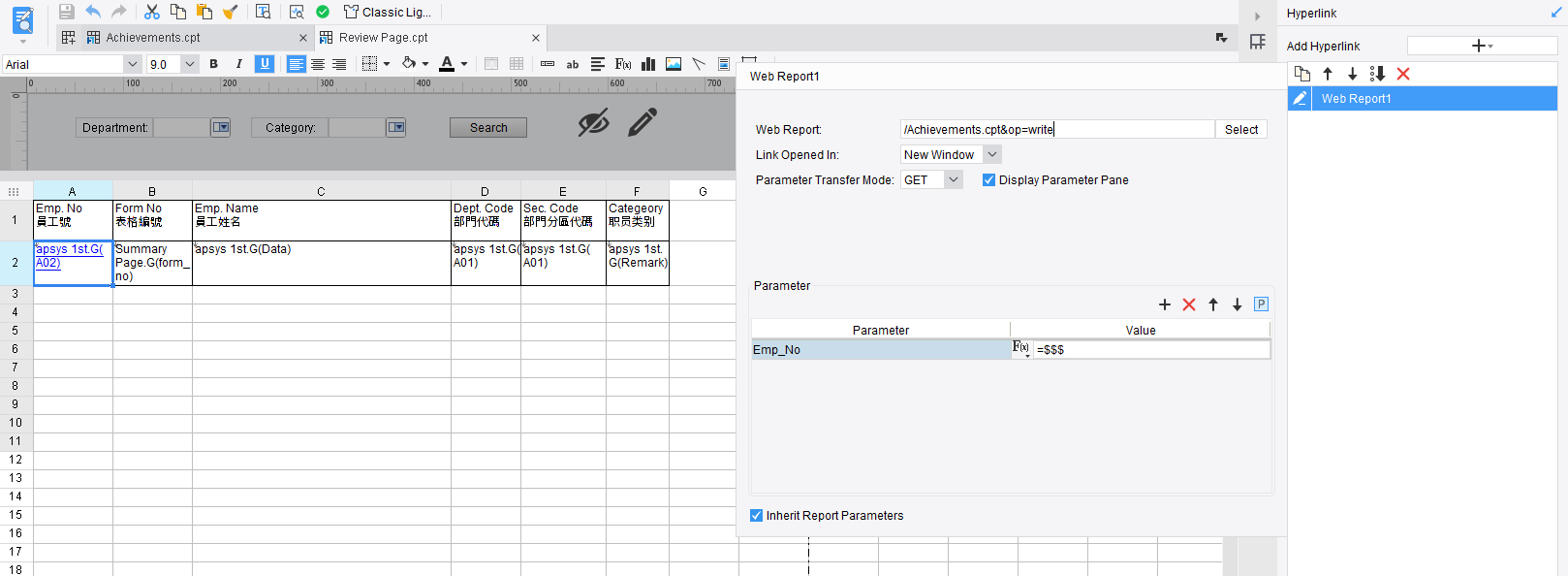This screenshot has width=1568, height=576.
Task: Toggle Bold formatting
Action: pyautogui.click(x=213, y=64)
